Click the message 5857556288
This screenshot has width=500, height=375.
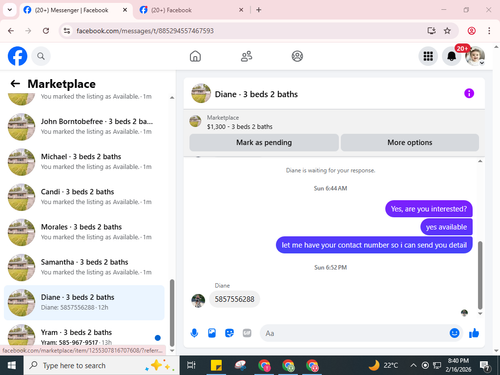click(234, 299)
